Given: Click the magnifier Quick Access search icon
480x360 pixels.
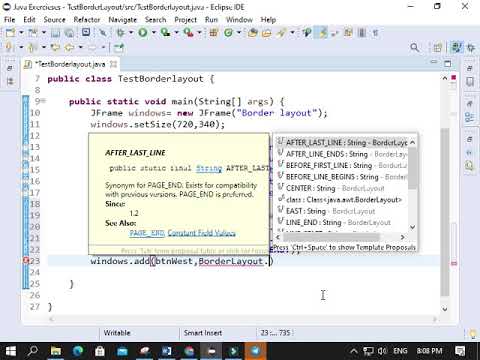Looking at the screenshot, I should click(x=415, y=48).
